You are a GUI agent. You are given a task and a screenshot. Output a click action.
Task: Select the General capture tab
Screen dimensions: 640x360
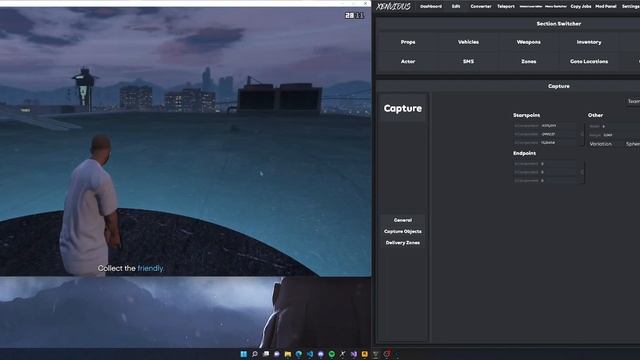[x=403, y=220]
